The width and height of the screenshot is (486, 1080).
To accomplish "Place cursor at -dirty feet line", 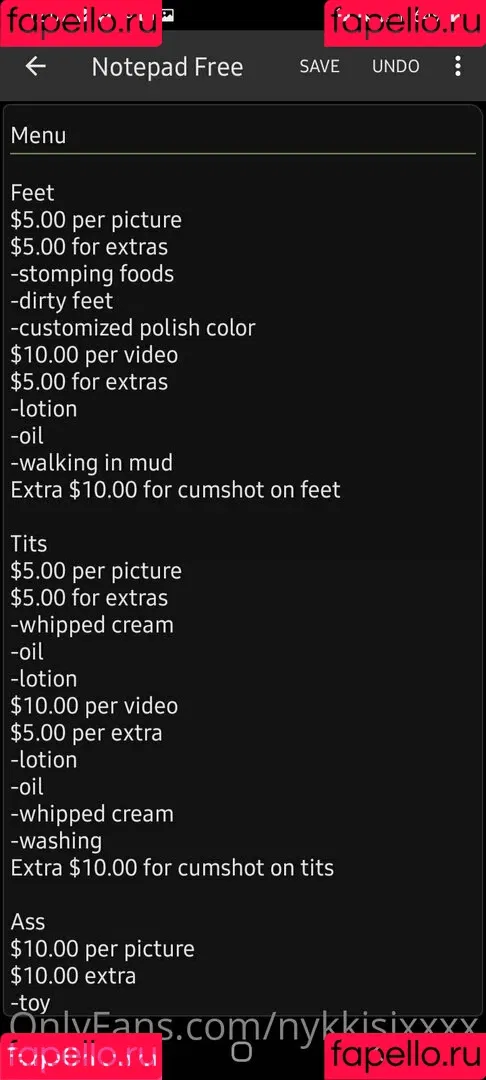I will coord(62,301).
